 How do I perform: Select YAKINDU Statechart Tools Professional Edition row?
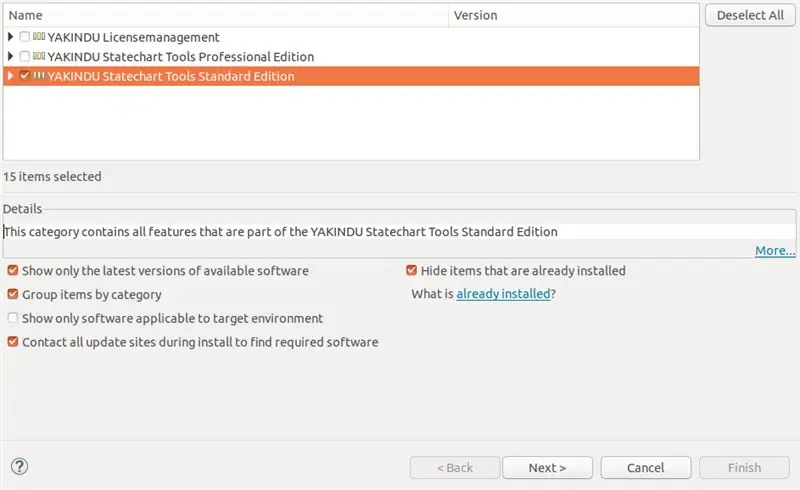coord(351,56)
